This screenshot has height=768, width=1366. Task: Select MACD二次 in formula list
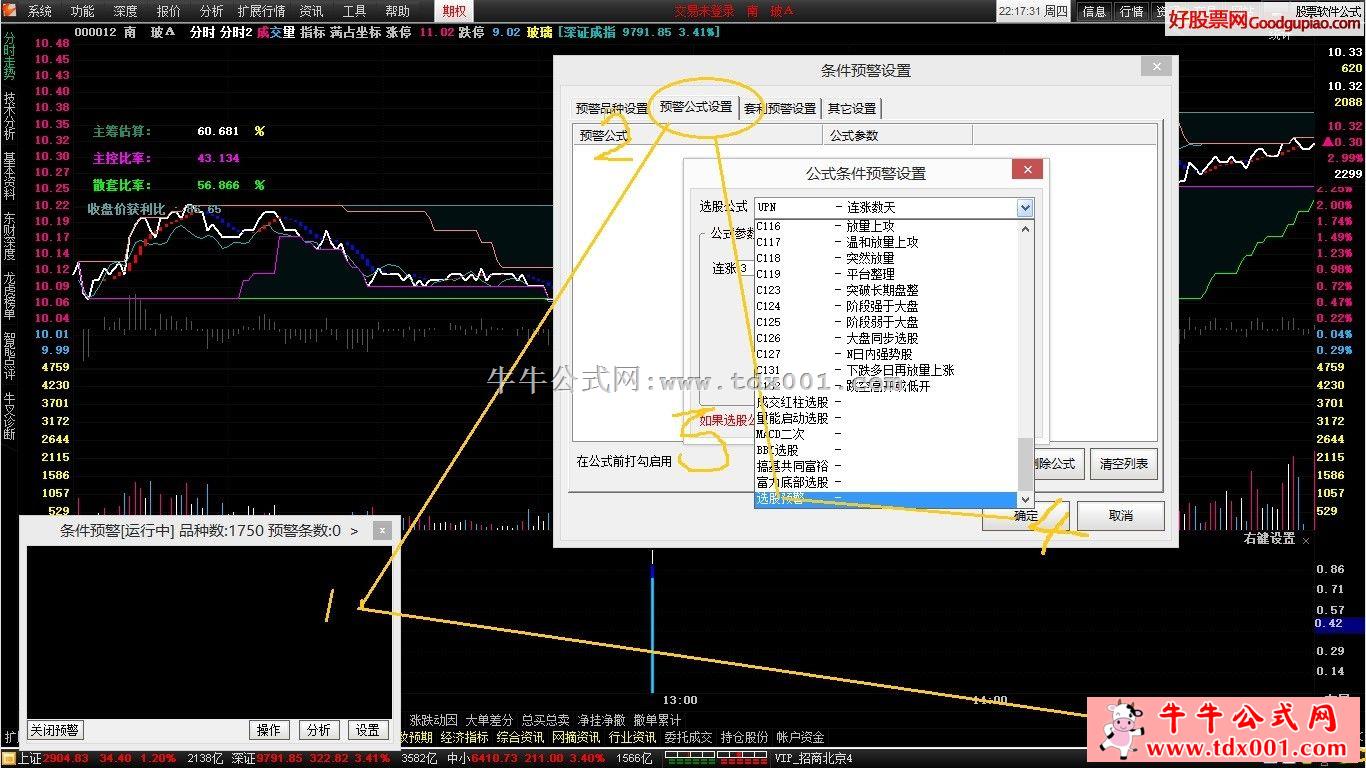[x=885, y=434]
